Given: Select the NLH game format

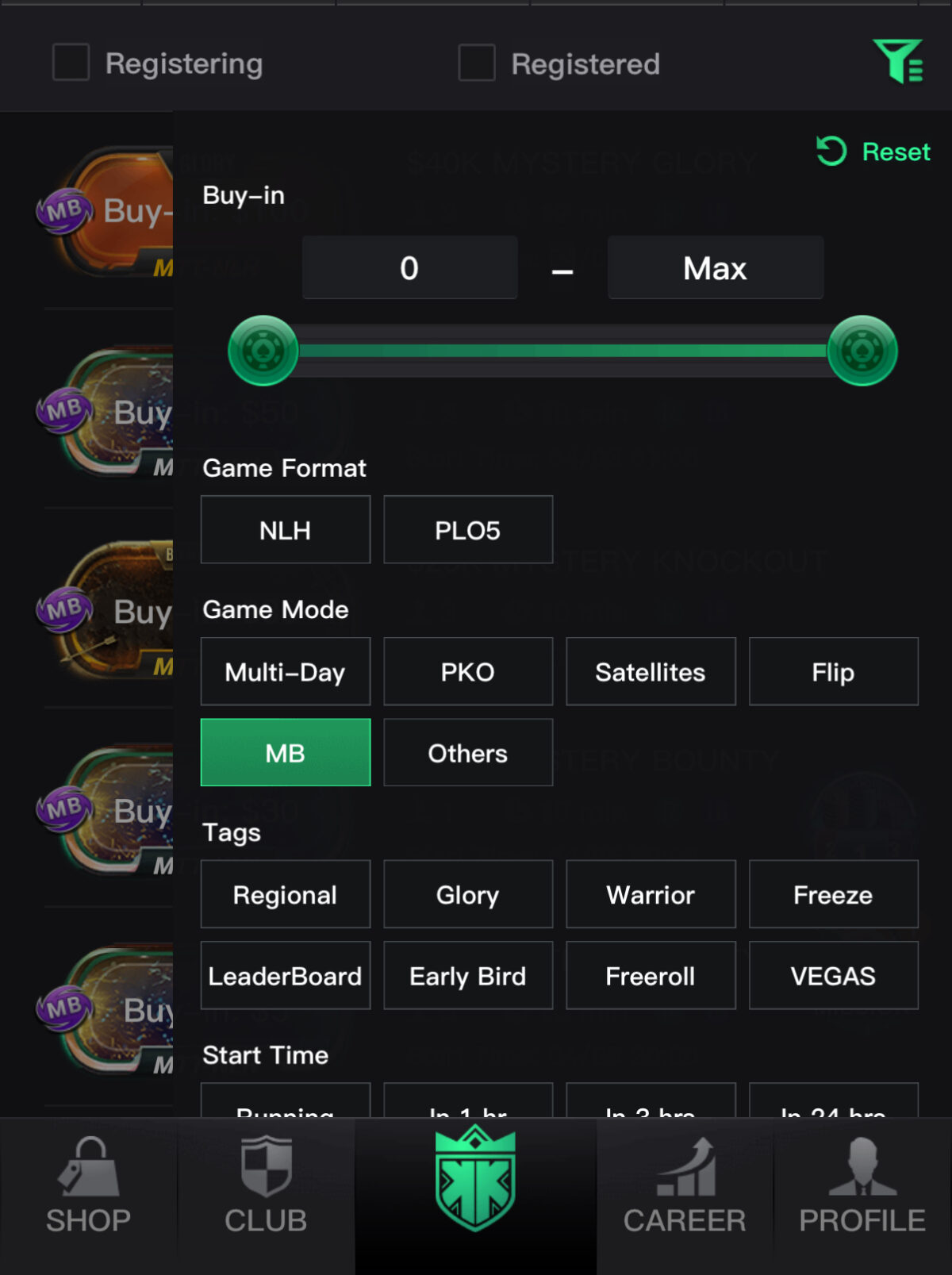Looking at the screenshot, I should [286, 529].
